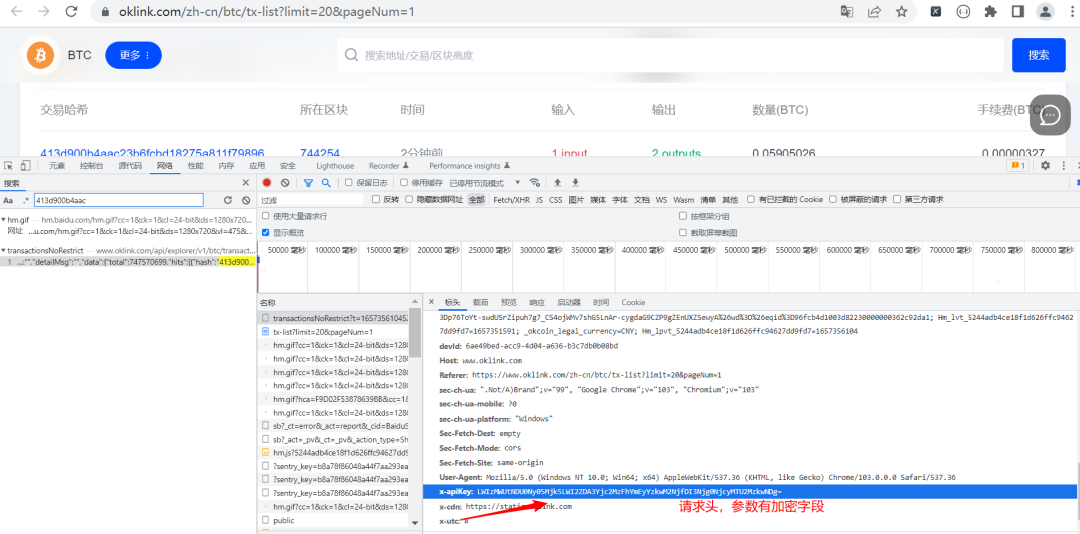Image resolution: width=1080 pixels, height=534 pixels.
Task: Filter requests by WS type
Action: (661, 200)
